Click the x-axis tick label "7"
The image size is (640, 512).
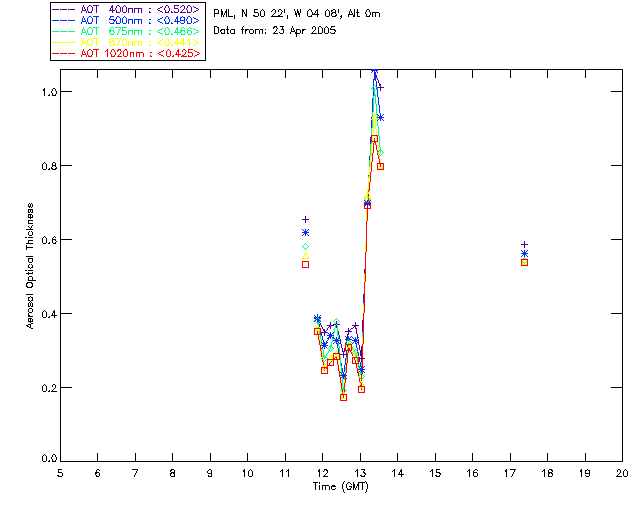click(135, 473)
